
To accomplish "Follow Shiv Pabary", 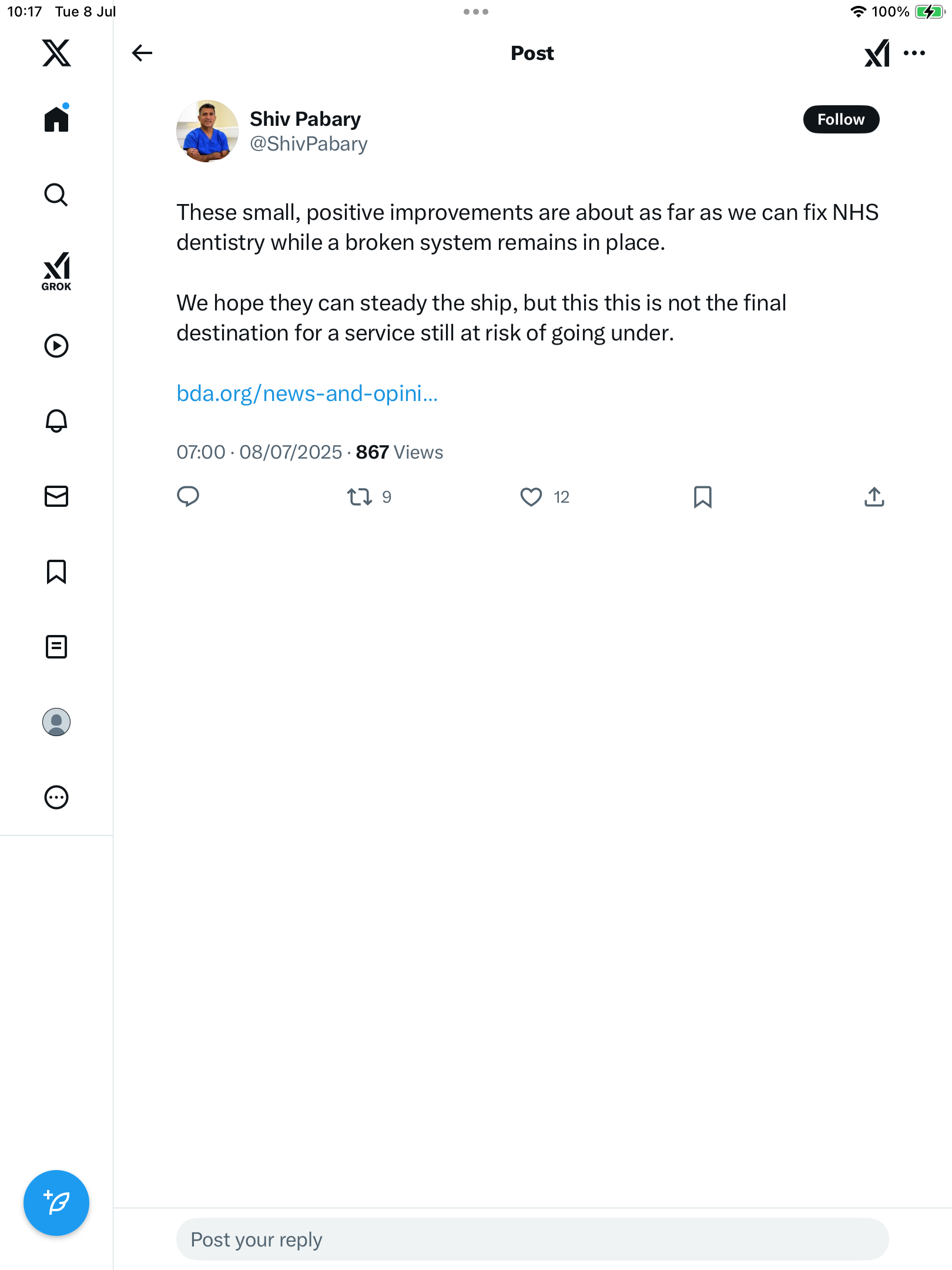I will tap(841, 119).
